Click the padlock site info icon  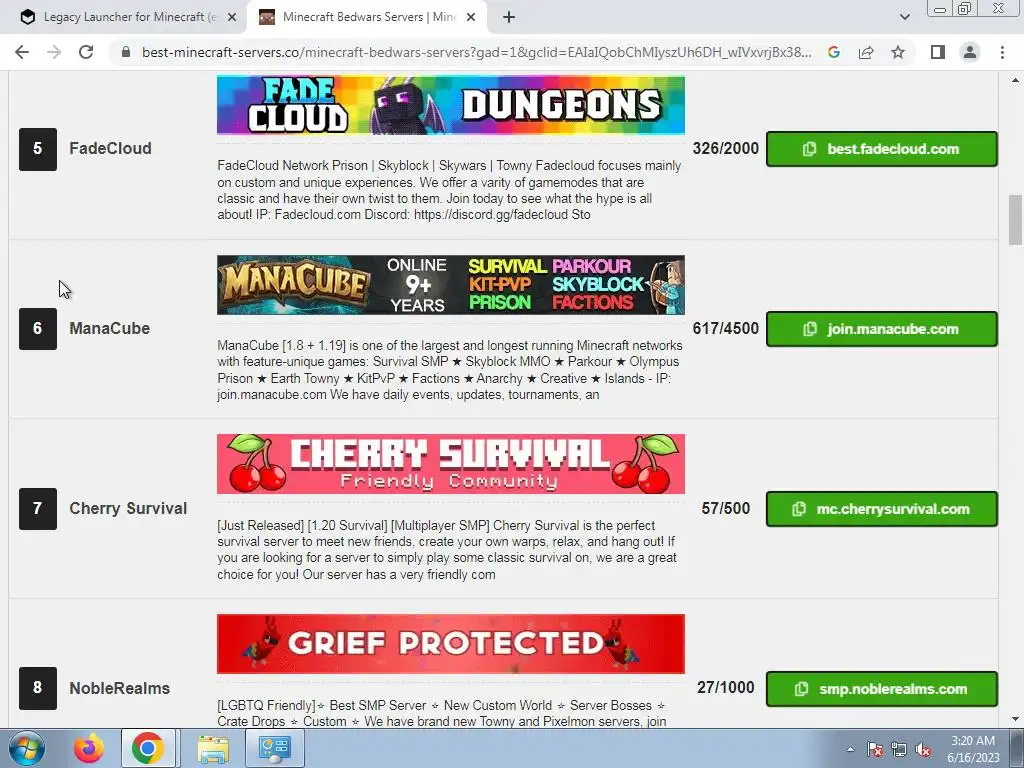[x=126, y=52]
